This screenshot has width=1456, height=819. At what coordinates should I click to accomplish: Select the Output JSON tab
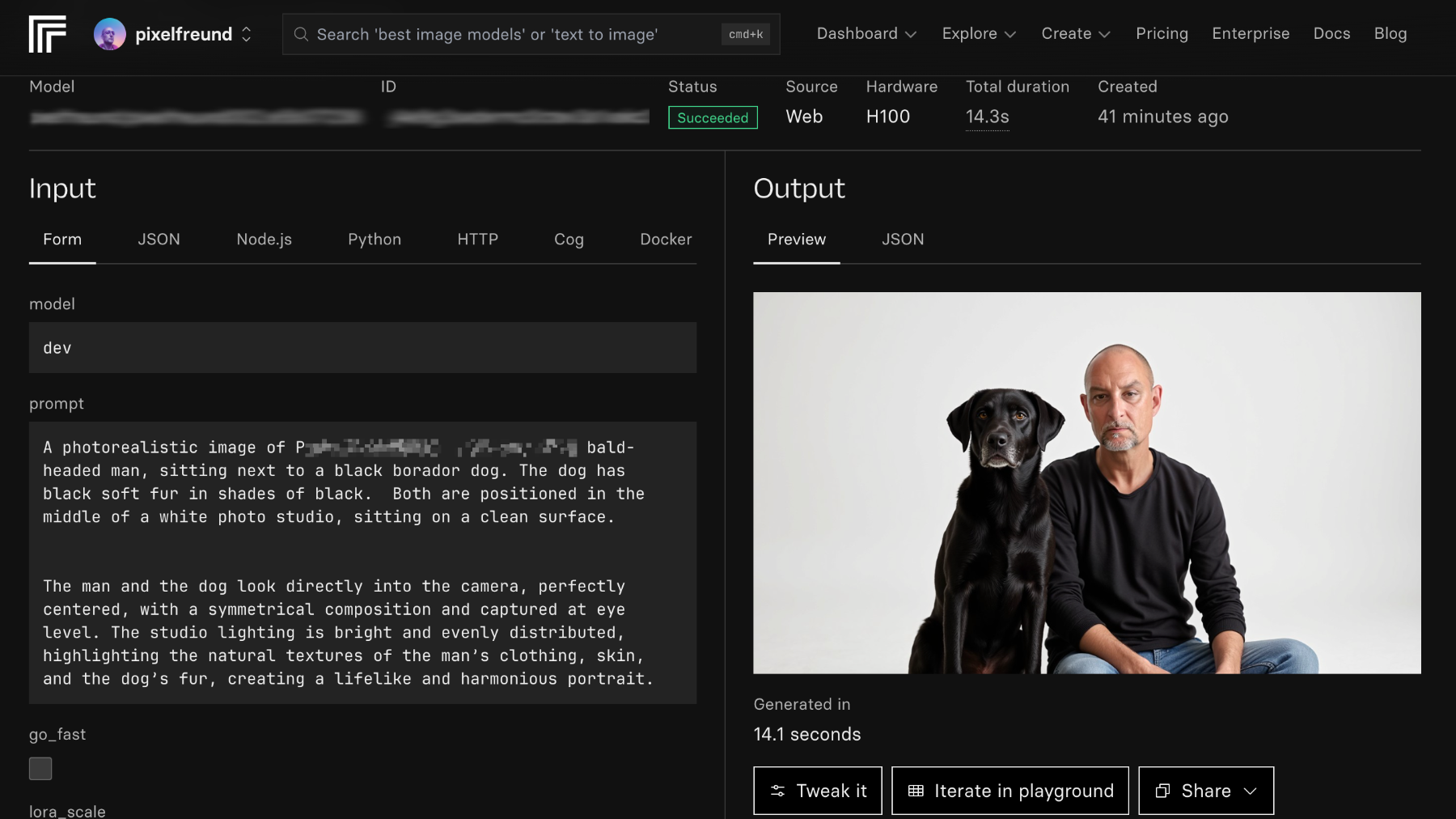903,240
